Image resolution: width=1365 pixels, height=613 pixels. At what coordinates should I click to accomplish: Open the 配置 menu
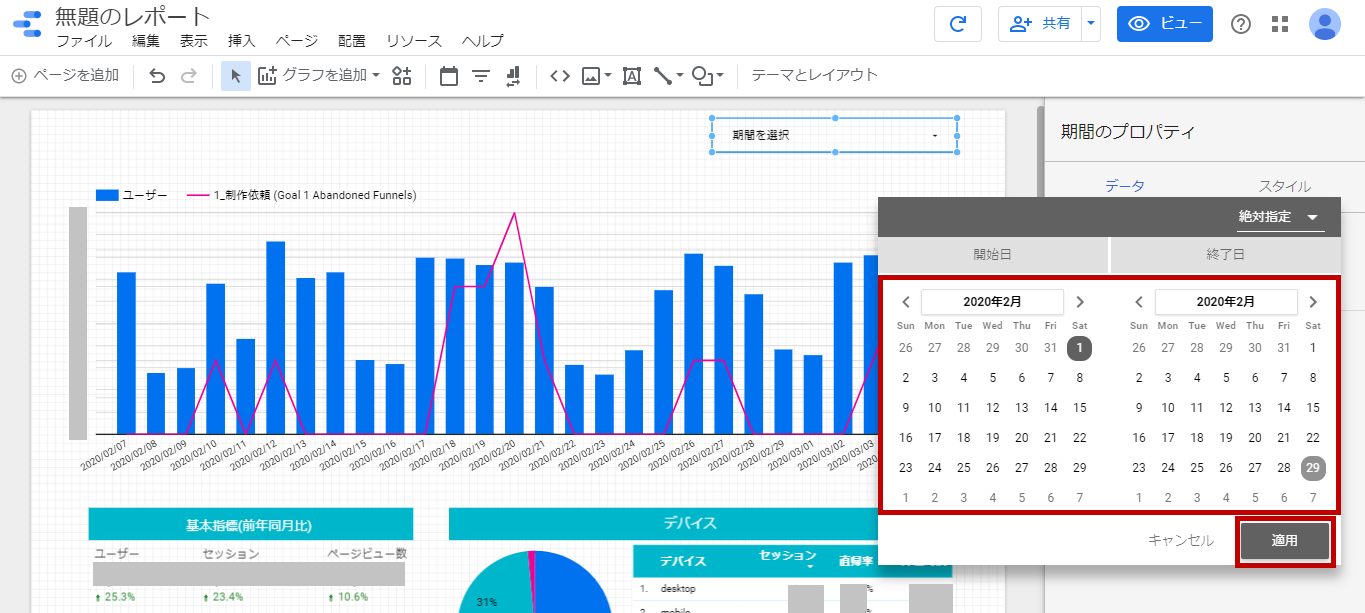(x=352, y=41)
